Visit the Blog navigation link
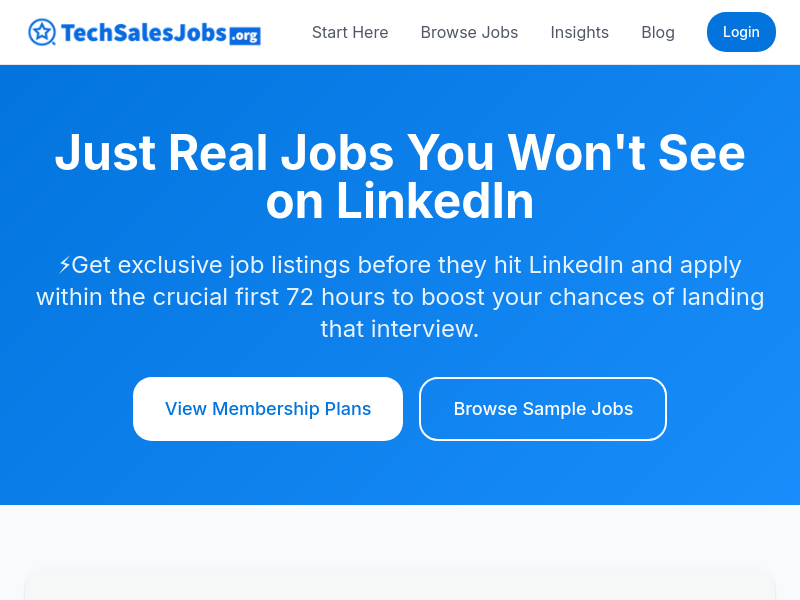The width and height of the screenshot is (800, 600). click(x=658, y=32)
